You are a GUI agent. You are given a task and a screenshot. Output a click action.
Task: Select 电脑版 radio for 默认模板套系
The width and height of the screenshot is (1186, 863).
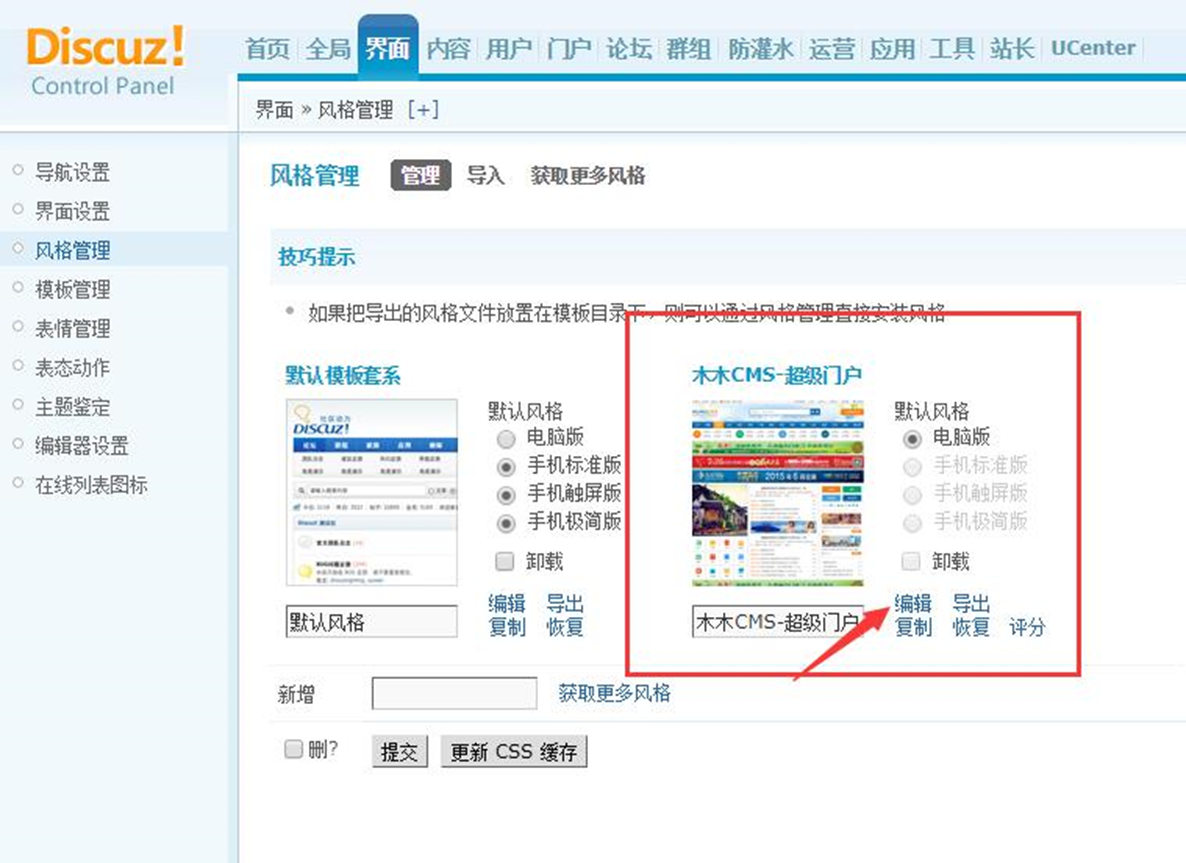pos(506,439)
